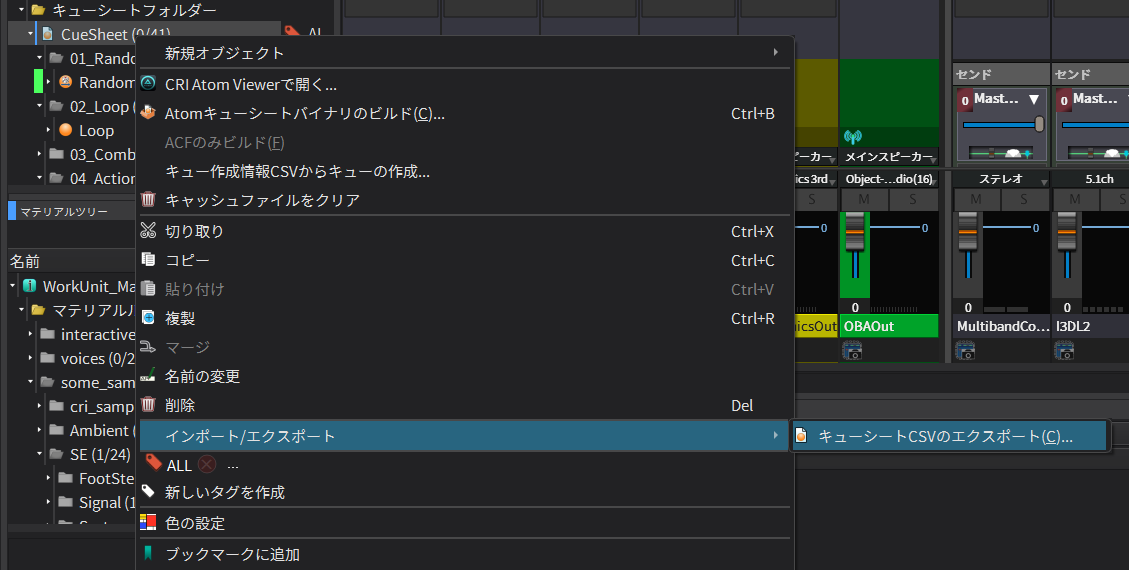1129x570 pixels.
Task: Click the scissors icon for 切り取り
Action: click(148, 231)
